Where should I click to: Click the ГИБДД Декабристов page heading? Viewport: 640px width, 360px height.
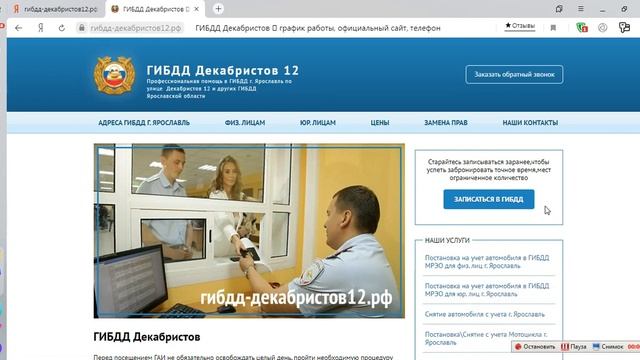point(147,337)
